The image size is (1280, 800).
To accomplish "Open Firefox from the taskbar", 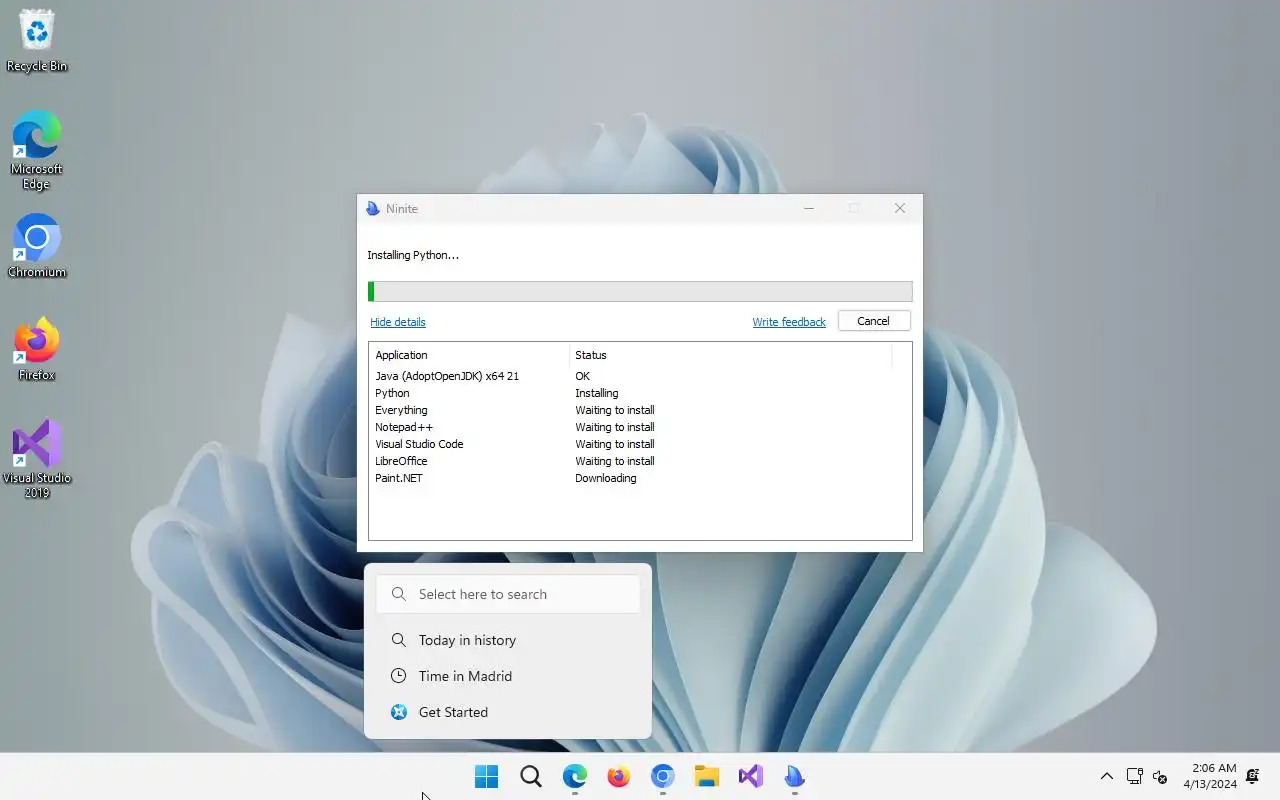I will 619,776.
